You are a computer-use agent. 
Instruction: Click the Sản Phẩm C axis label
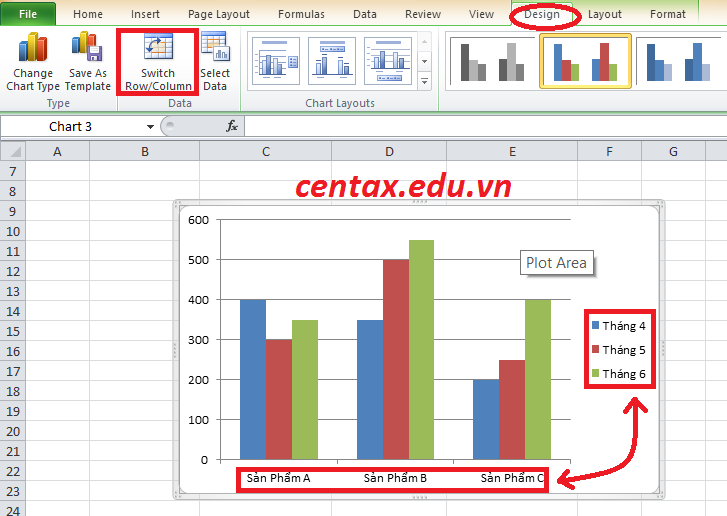point(512,478)
